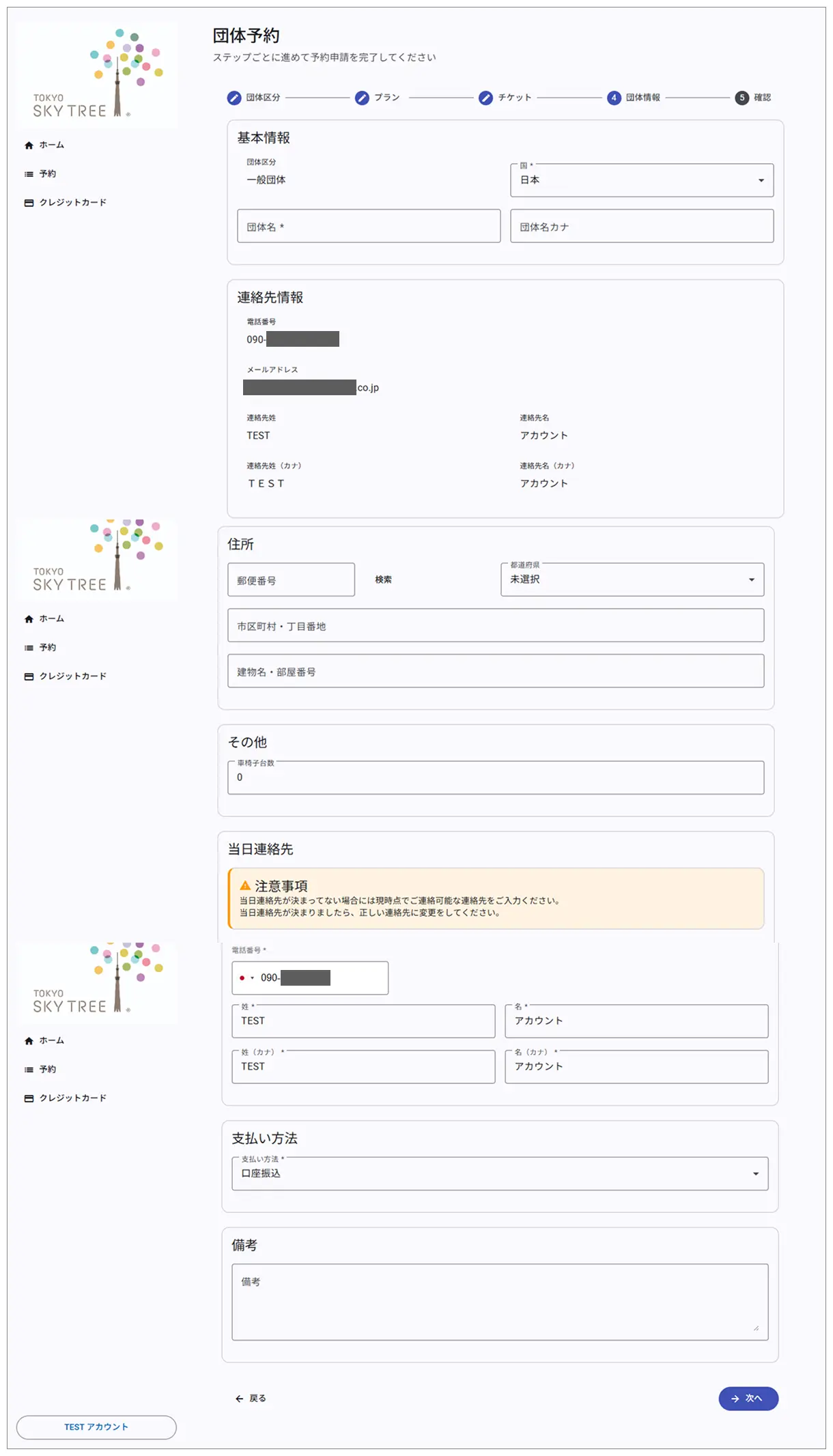Screen dimensions: 833x1456
Task: Click the アカウント value under 連絡先名
Action: [x=544, y=436]
